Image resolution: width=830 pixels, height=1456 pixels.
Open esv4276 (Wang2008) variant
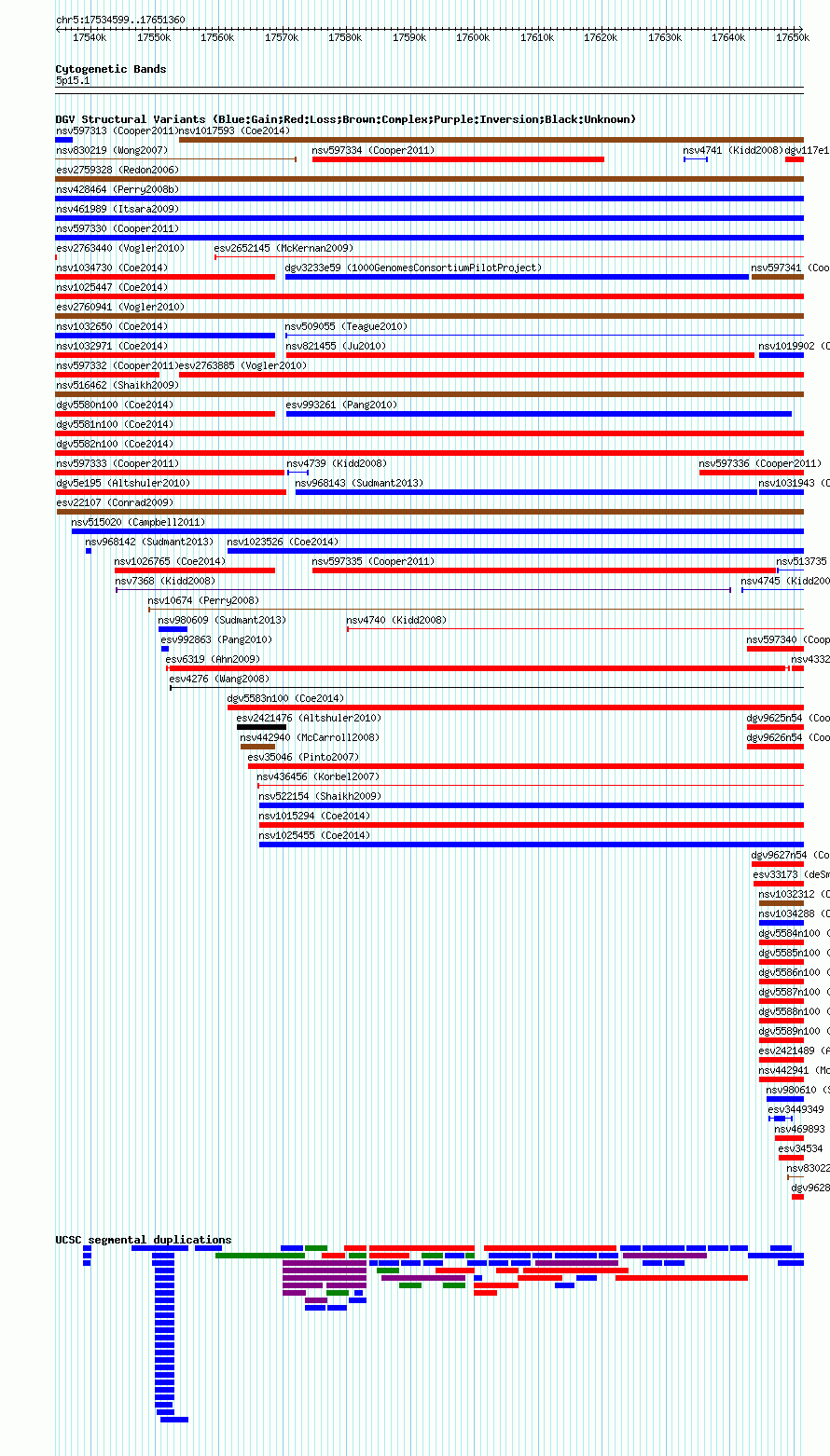coord(487,688)
